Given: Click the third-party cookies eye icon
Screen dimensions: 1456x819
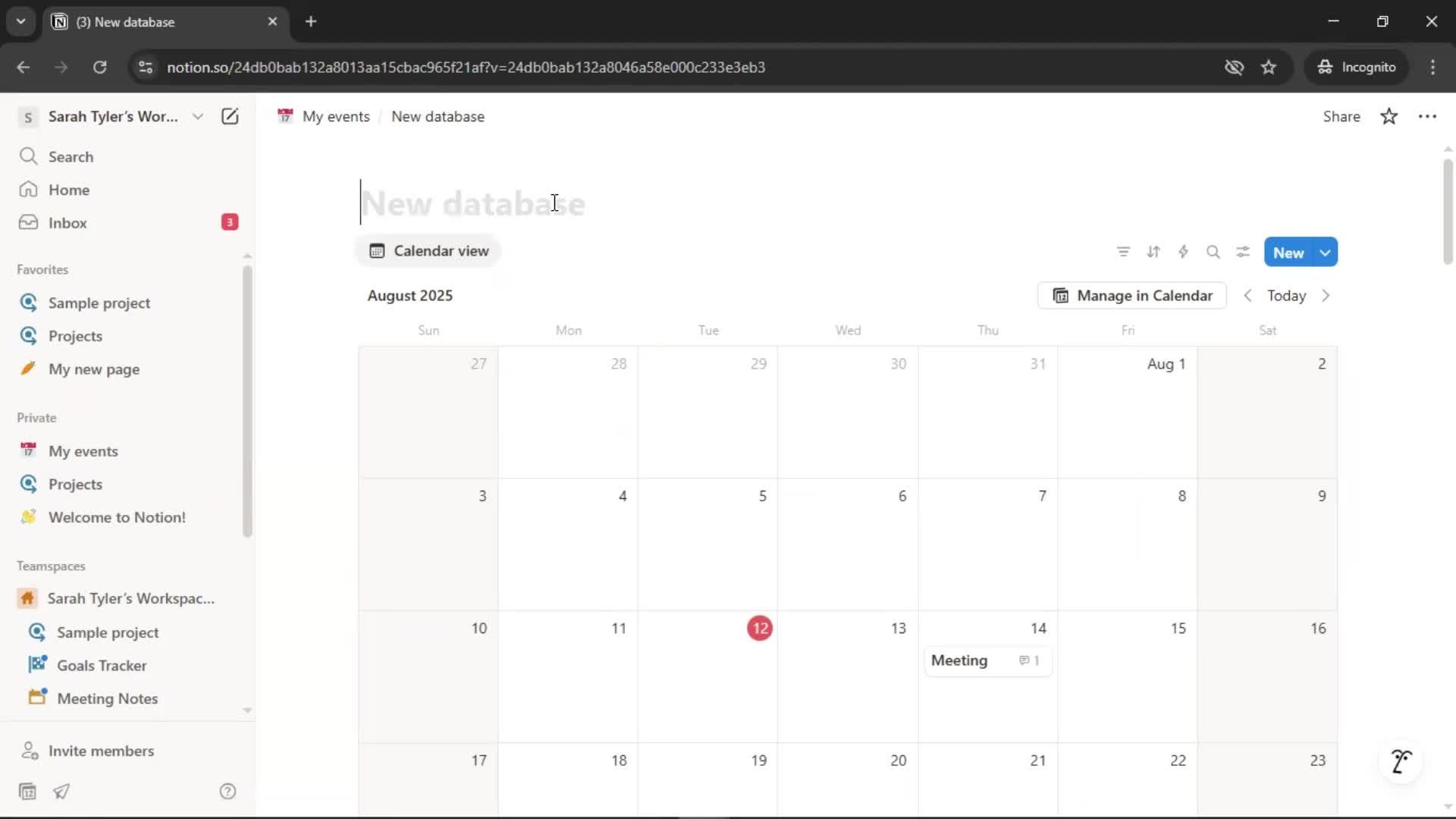Looking at the screenshot, I should coord(1234,67).
